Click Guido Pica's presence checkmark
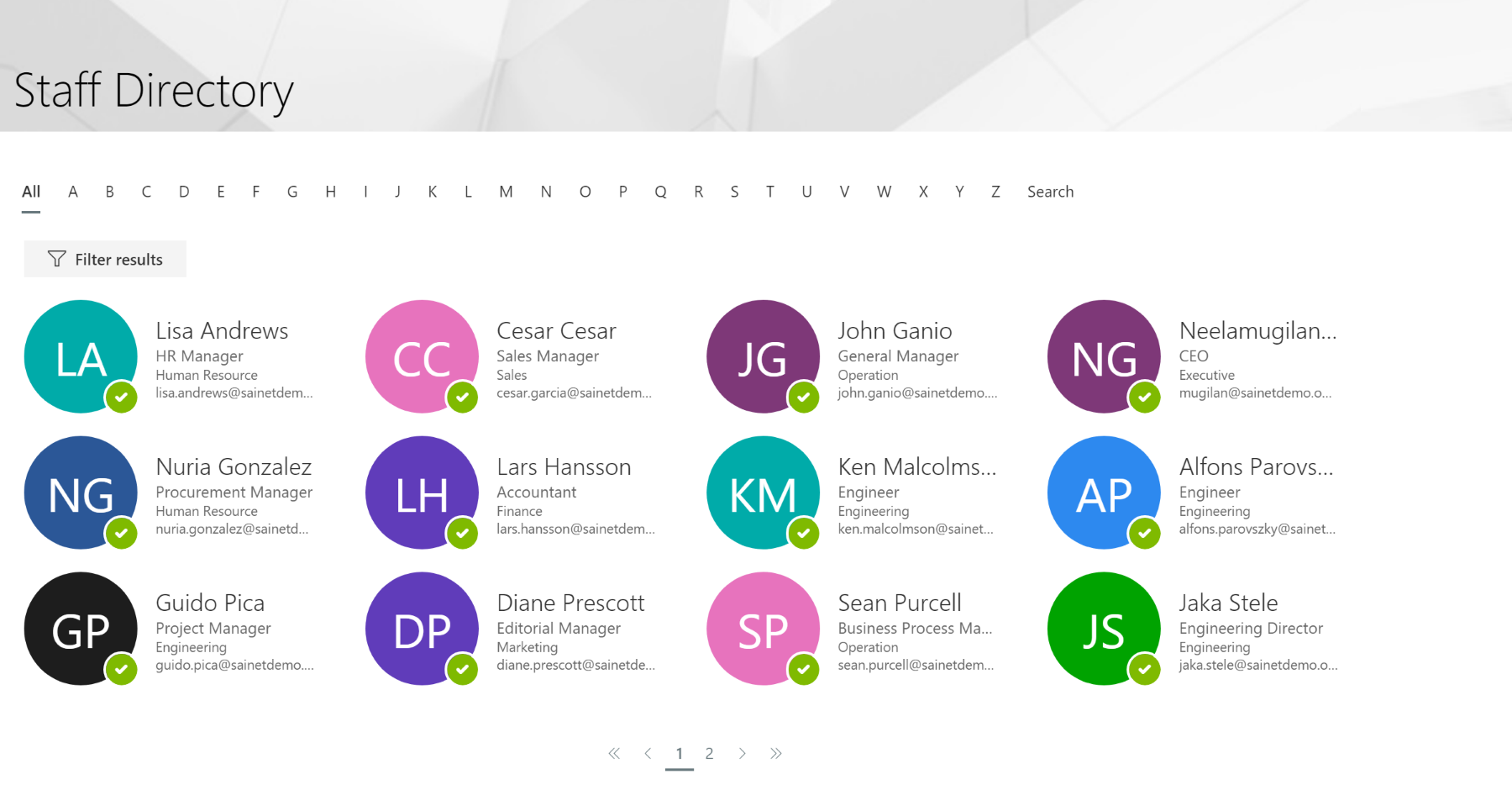The image size is (1512, 790). 120,670
